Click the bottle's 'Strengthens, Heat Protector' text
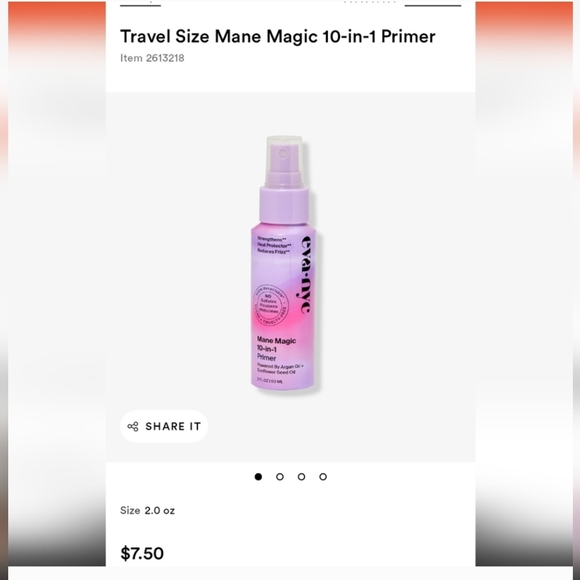The image size is (580, 580). pos(274,245)
